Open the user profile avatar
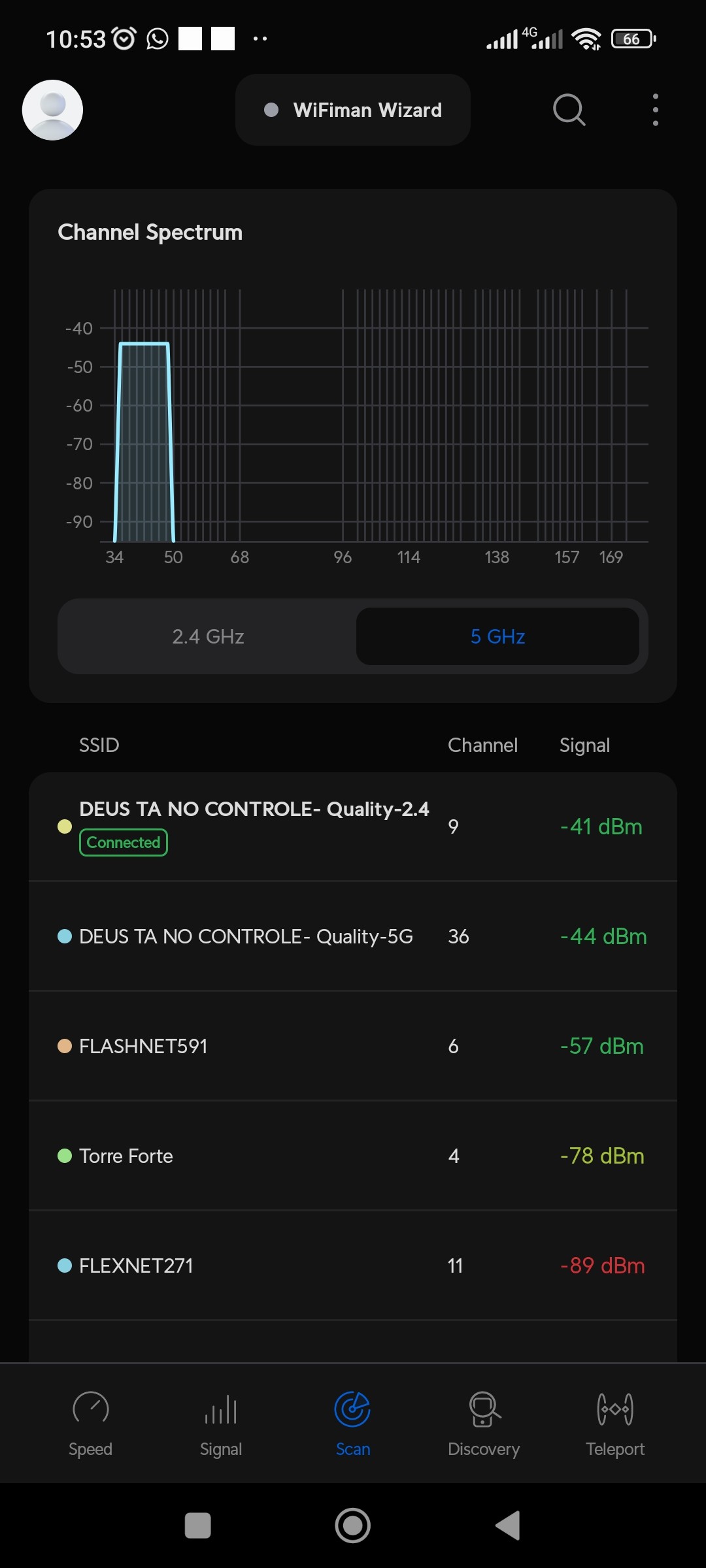 pyautogui.click(x=52, y=110)
